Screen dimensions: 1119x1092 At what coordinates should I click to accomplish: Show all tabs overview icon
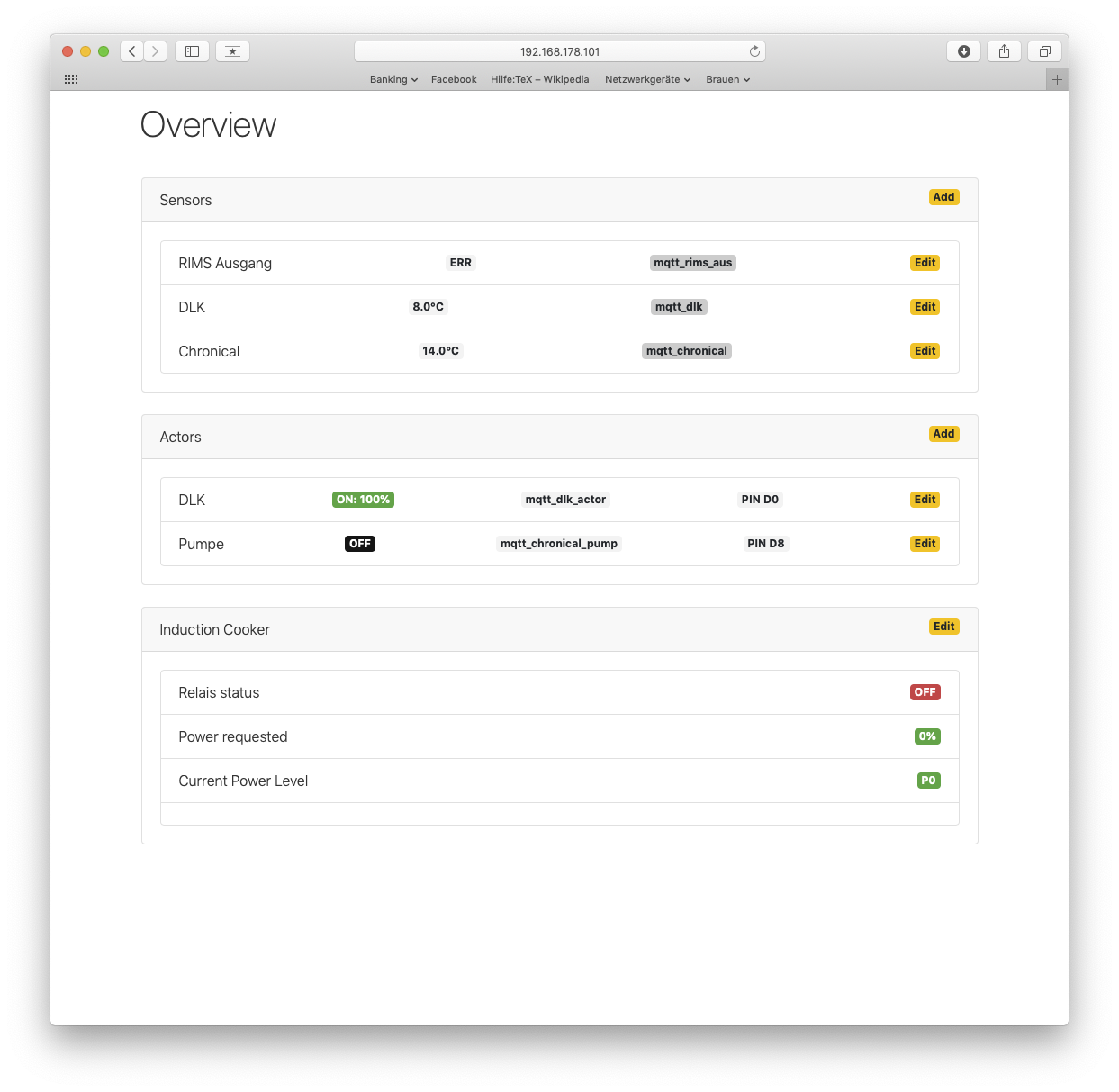coord(1044,51)
